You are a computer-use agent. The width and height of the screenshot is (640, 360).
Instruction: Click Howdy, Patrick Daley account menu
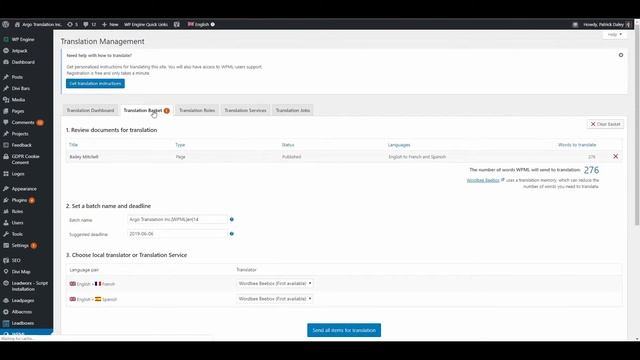(x=607, y=24)
